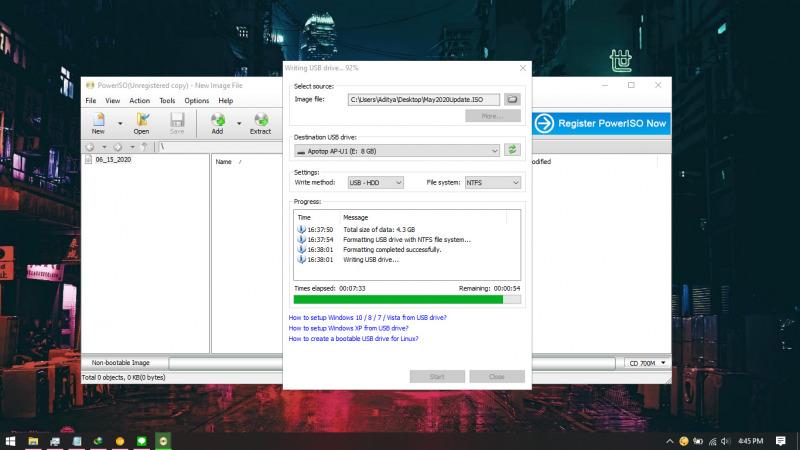
Task: Open the bootable USB for Linux link
Action: 353,338
